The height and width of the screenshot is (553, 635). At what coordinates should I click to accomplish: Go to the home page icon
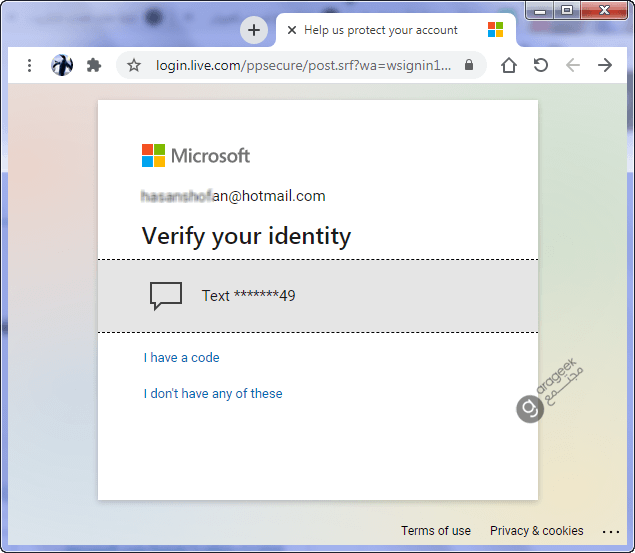[509, 65]
